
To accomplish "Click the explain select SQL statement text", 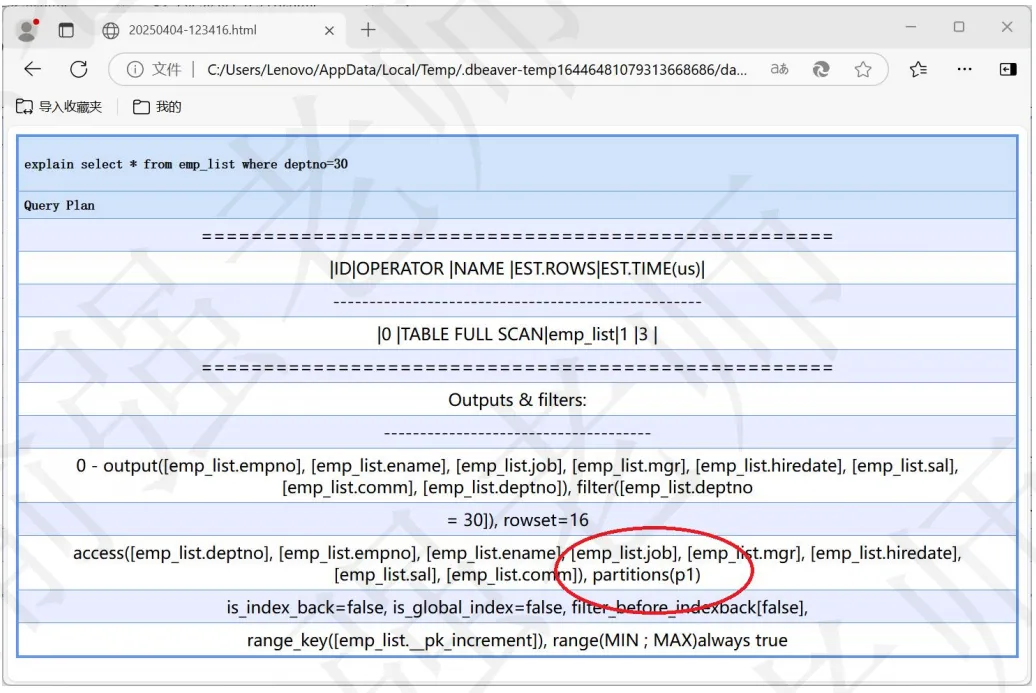I will [186, 164].
